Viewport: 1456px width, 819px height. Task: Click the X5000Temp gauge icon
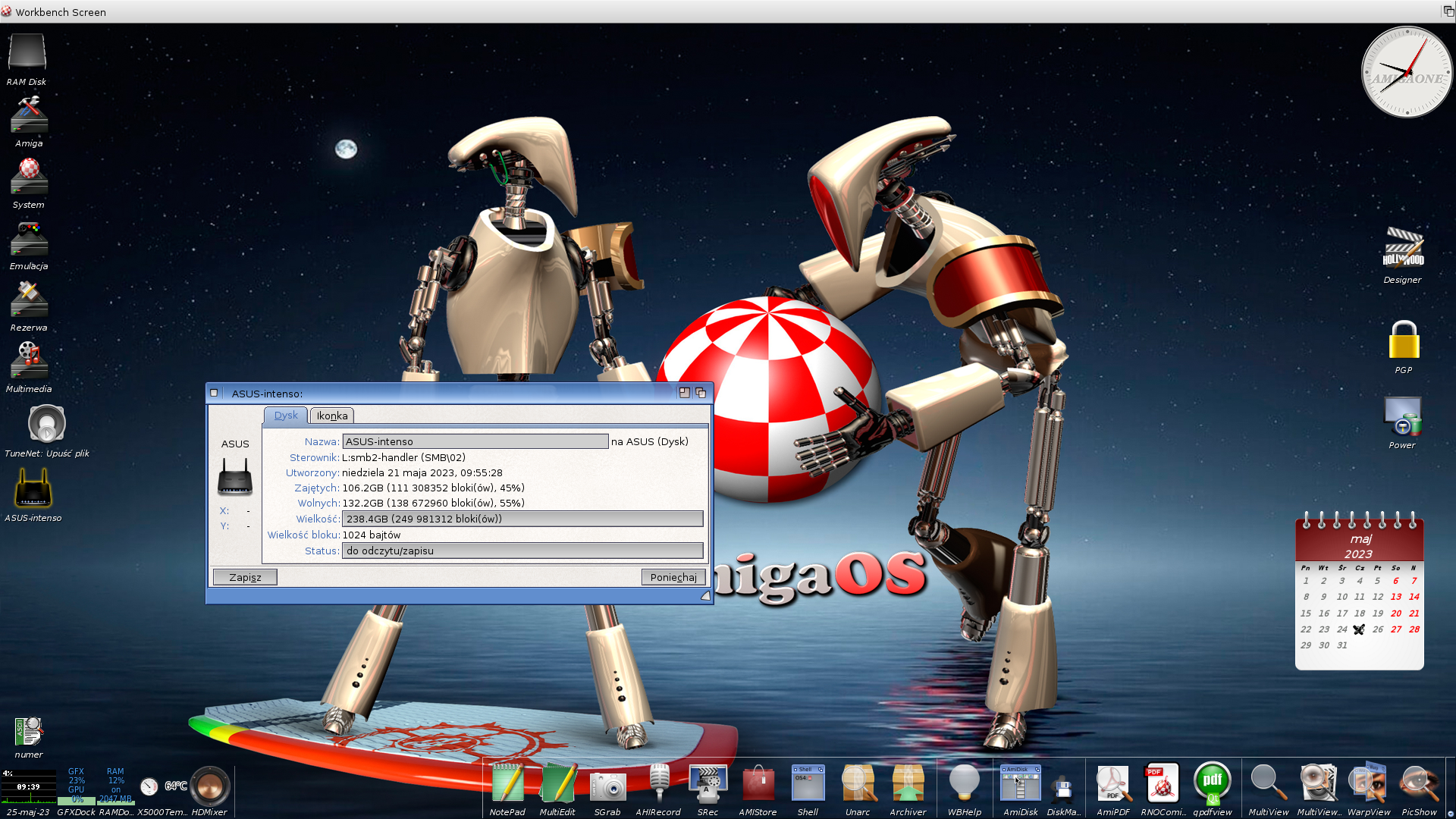(149, 786)
